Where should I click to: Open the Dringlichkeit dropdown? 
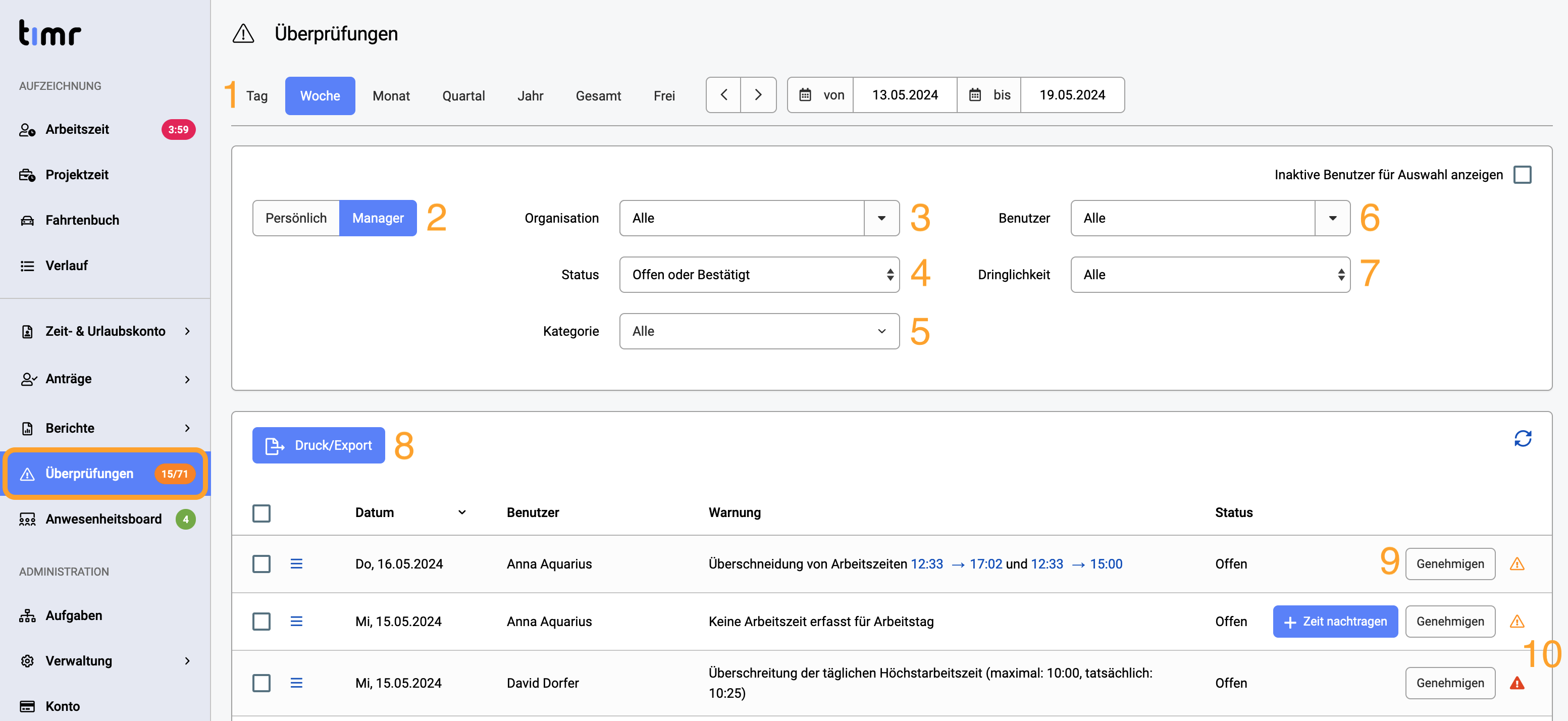[1210, 275]
